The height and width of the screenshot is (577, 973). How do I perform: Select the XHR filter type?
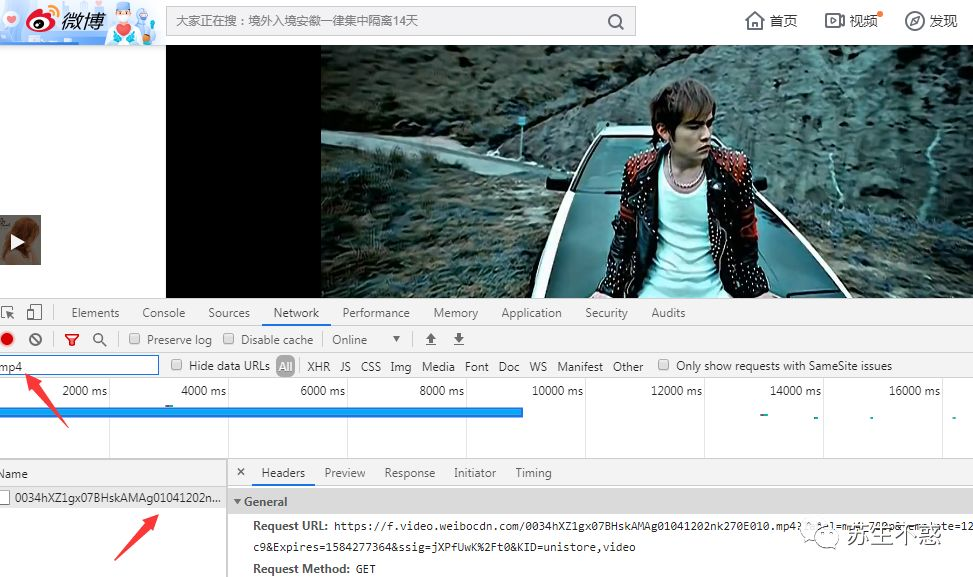pos(318,367)
